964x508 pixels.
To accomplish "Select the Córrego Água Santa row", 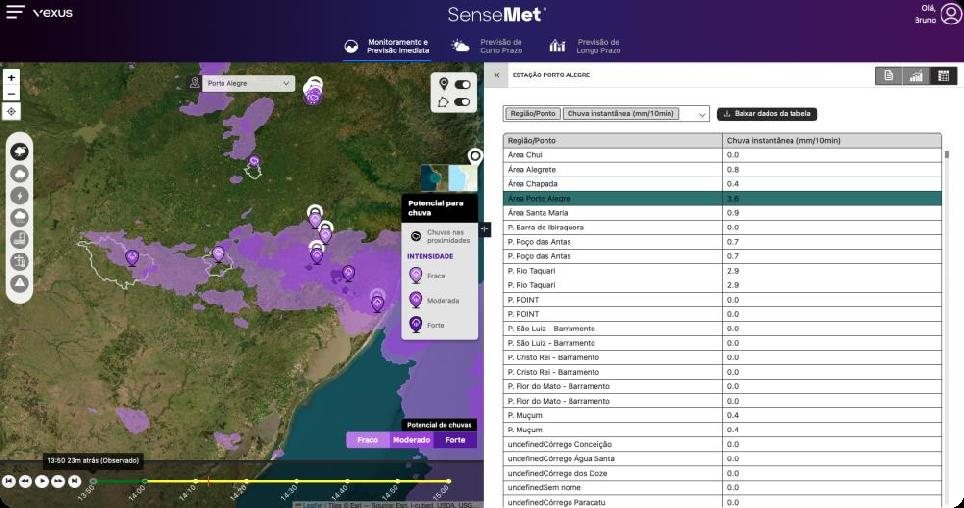I will click(x=722, y=459).
